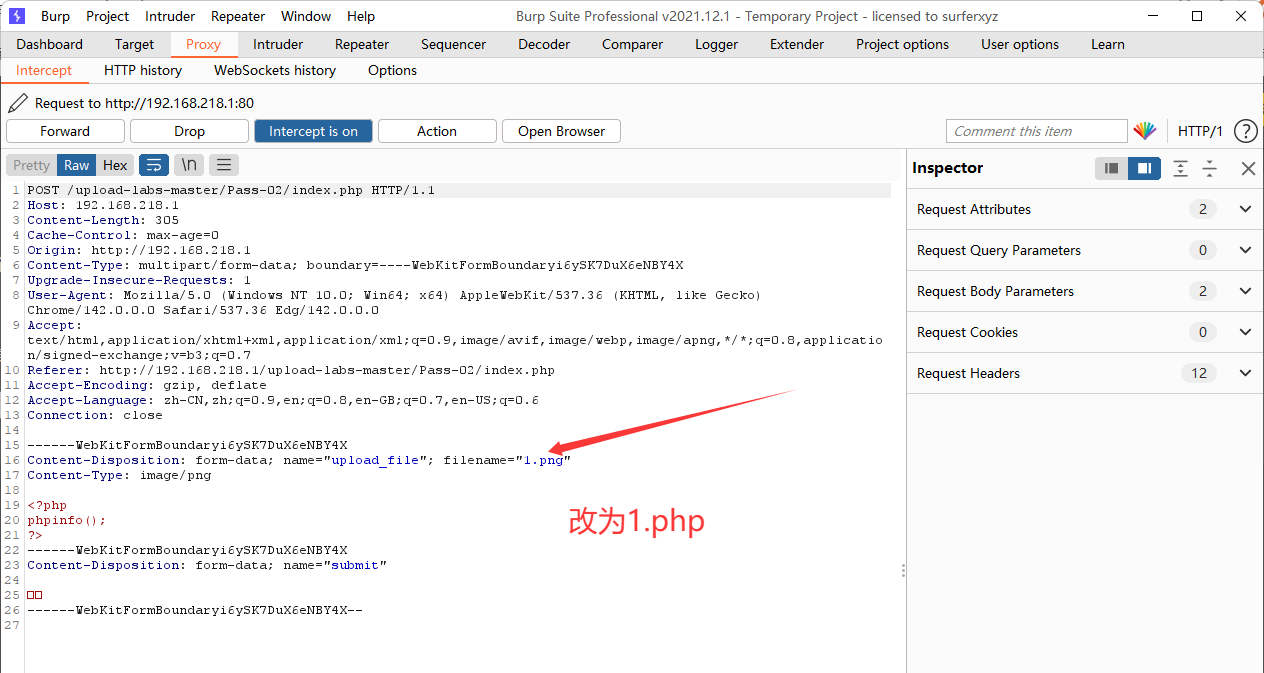Viewport: 1264px width, 673px height.
Task: Open the Project menu
Action: coord(107,16)
